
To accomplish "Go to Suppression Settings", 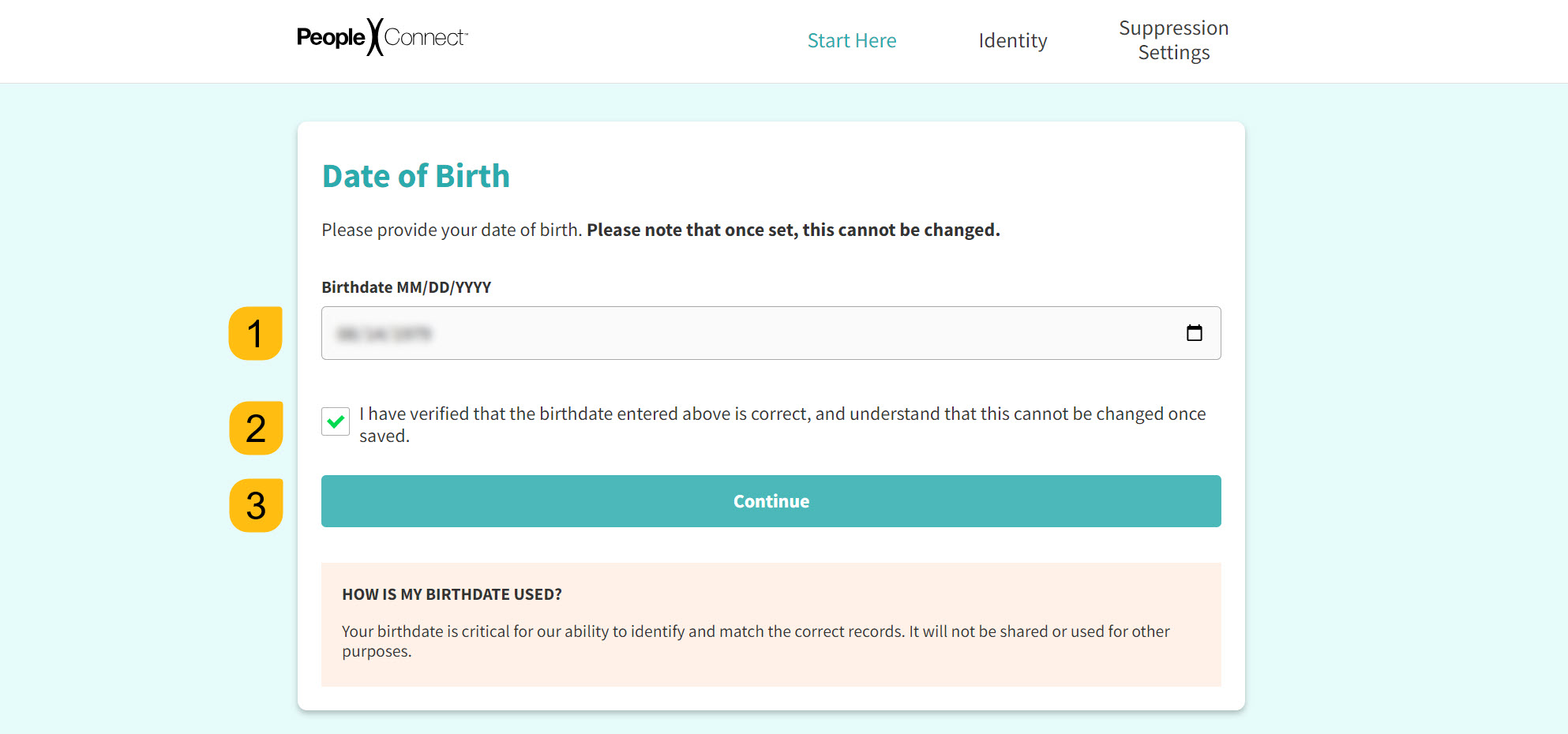I will coord(1173,40).
